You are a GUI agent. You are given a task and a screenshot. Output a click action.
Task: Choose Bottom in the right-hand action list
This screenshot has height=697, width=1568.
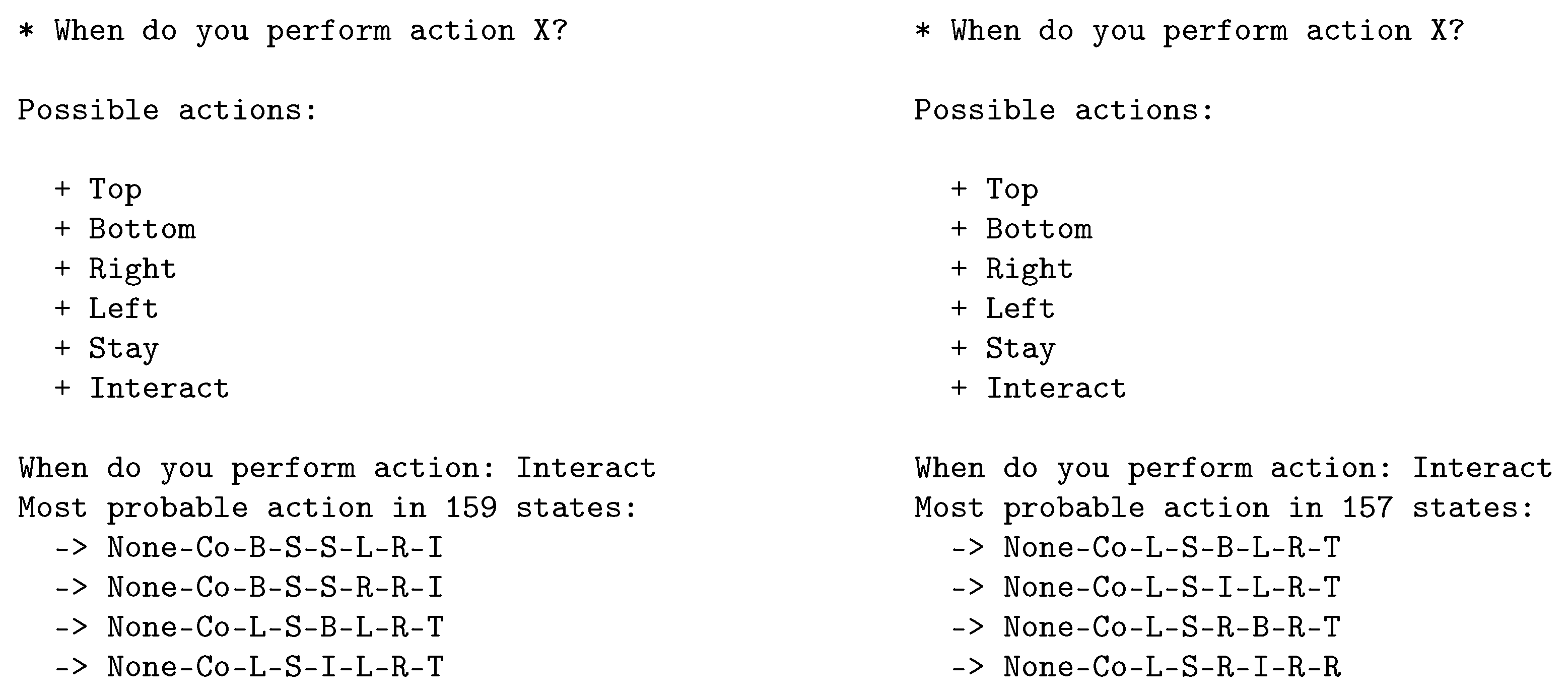pyautogui.click(x=1039, y=229)
